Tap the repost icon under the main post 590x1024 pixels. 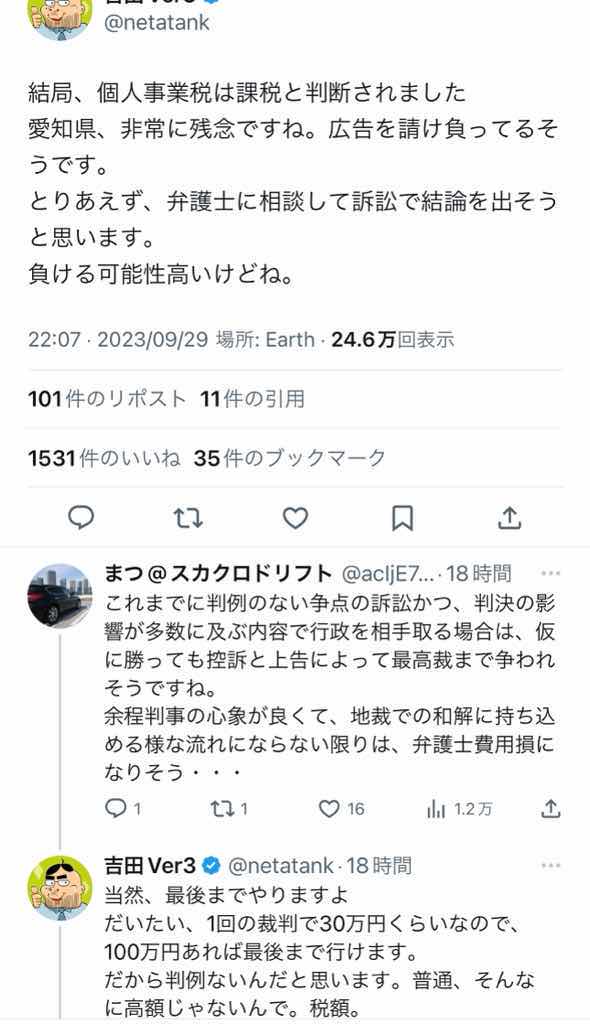[x=188, y=519]
